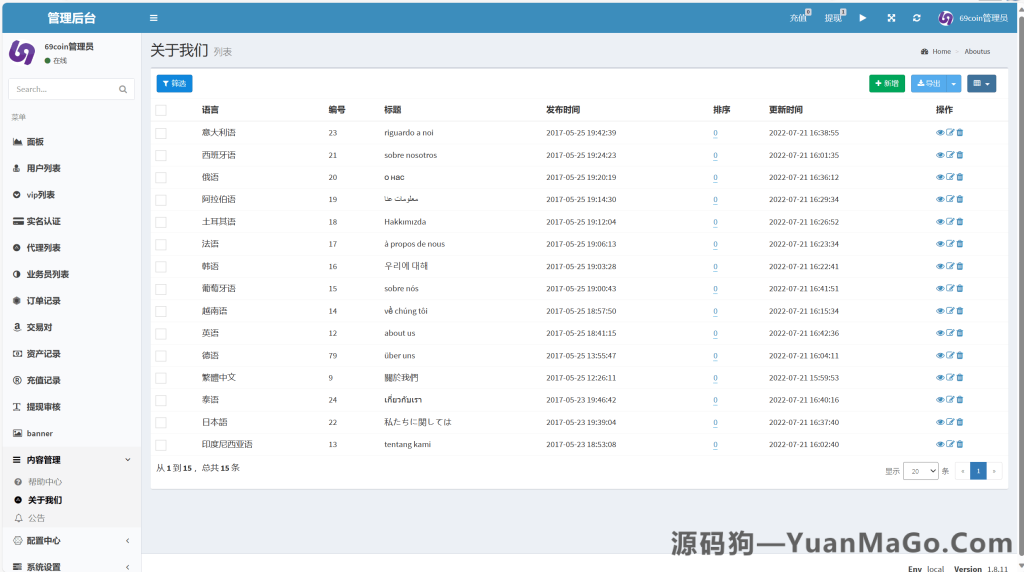
Task: Delete the 葡萄牙语 row
Action: click(x=960, y=288)
